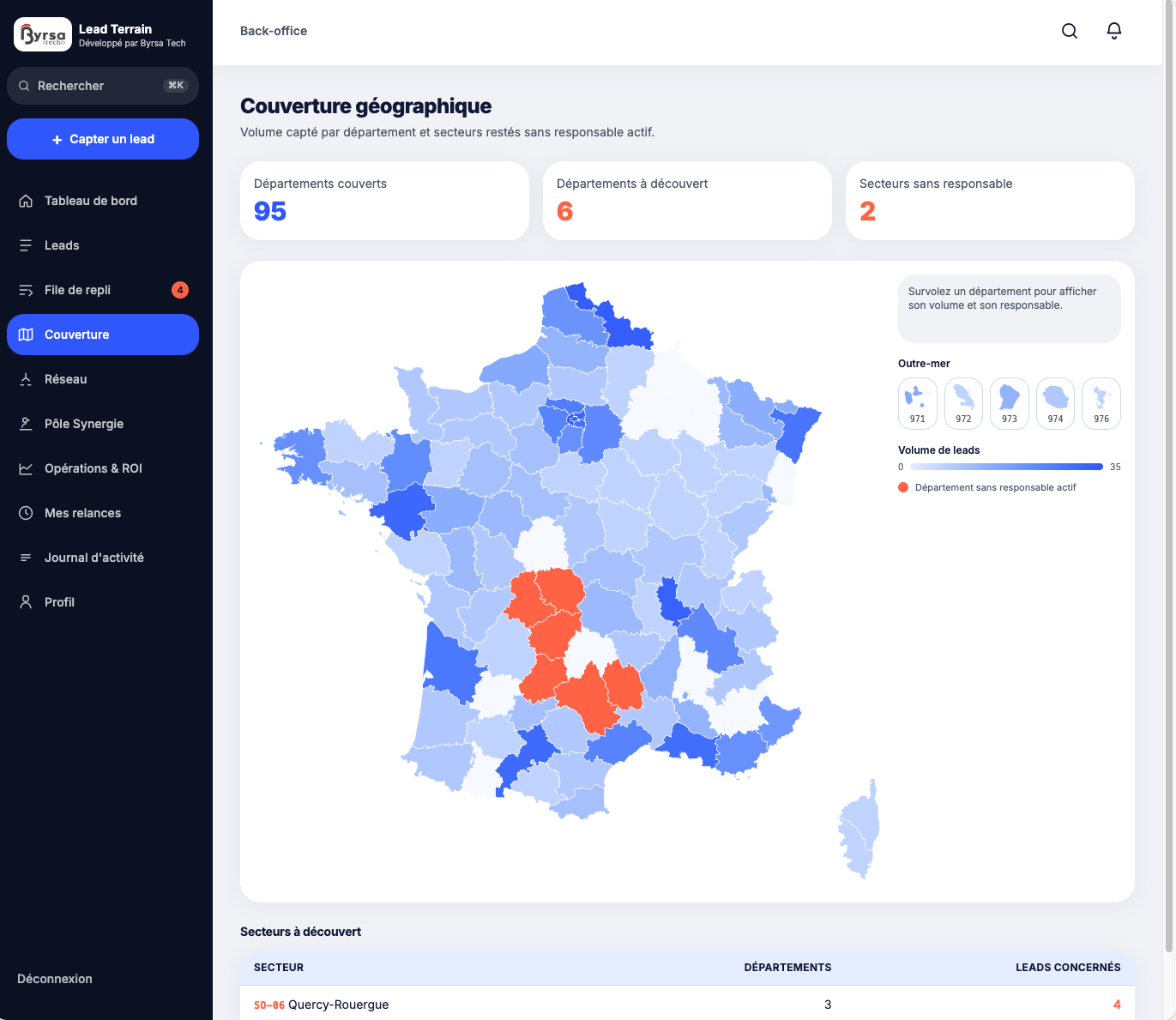Click the home icon beside Tableau de bord
The width and height of the screenshot is (1176, 1020).
point(26,201)
